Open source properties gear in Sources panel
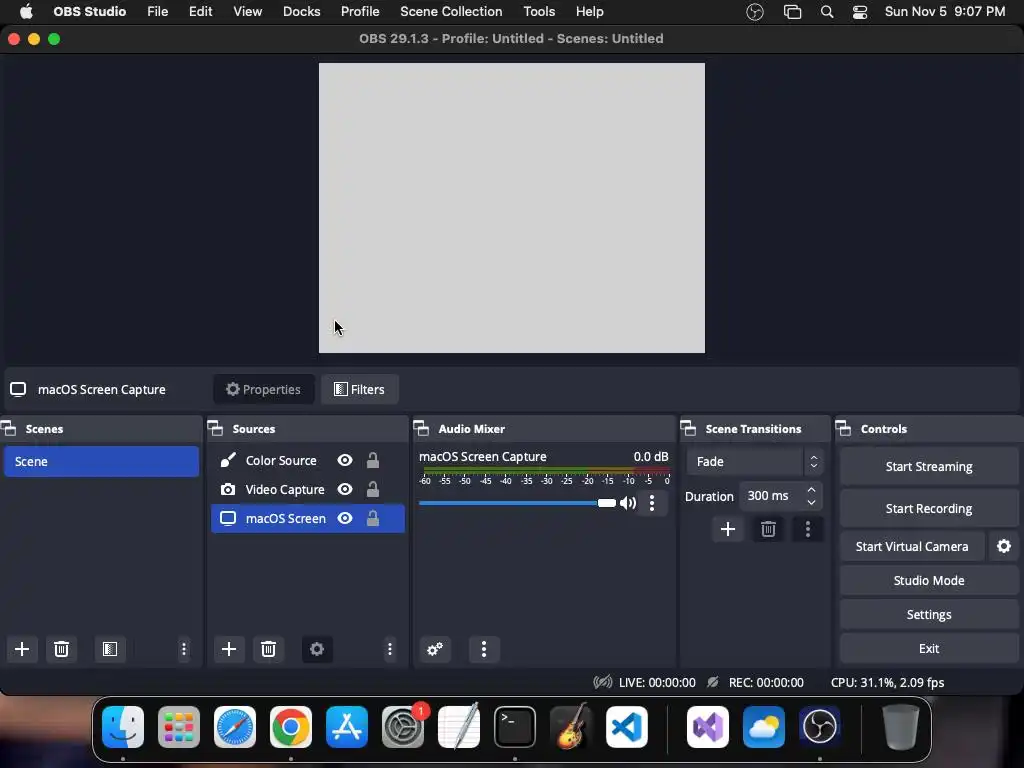The image size is (1024, 768). tap(317, 649)
